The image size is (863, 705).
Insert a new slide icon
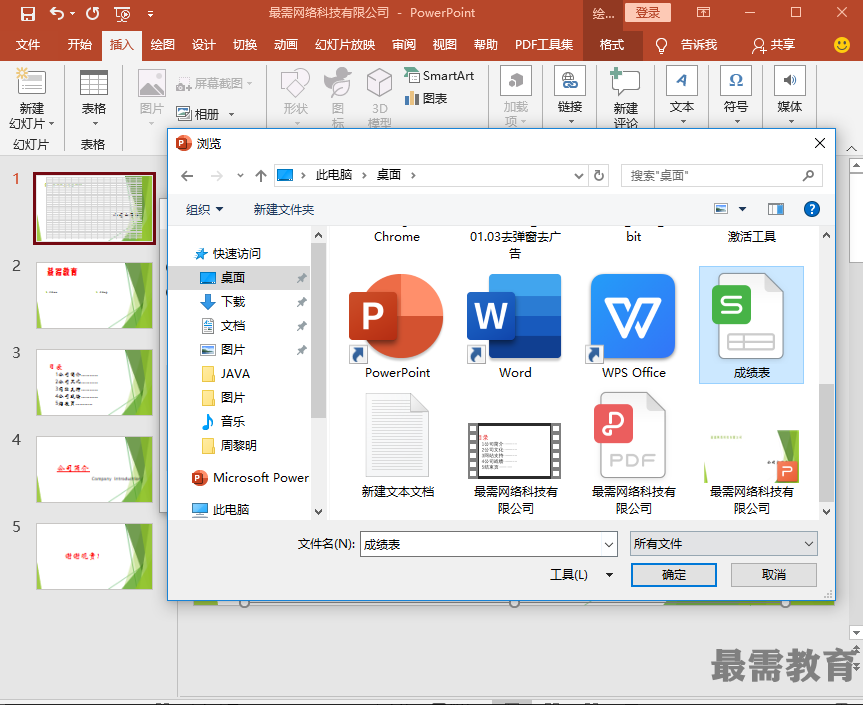pos(31,81)
